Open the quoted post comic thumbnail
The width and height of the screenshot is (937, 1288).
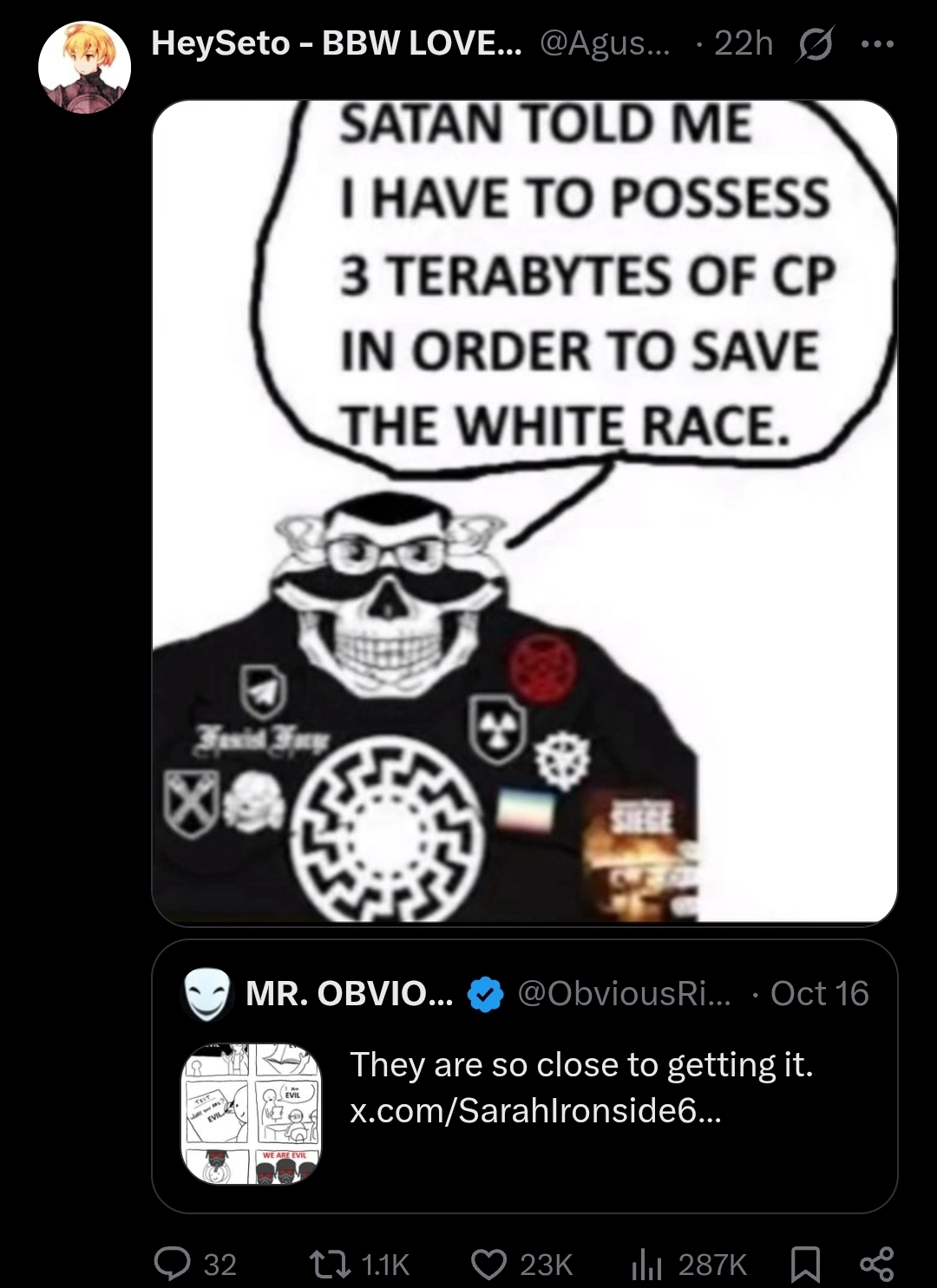(251, 1114)
